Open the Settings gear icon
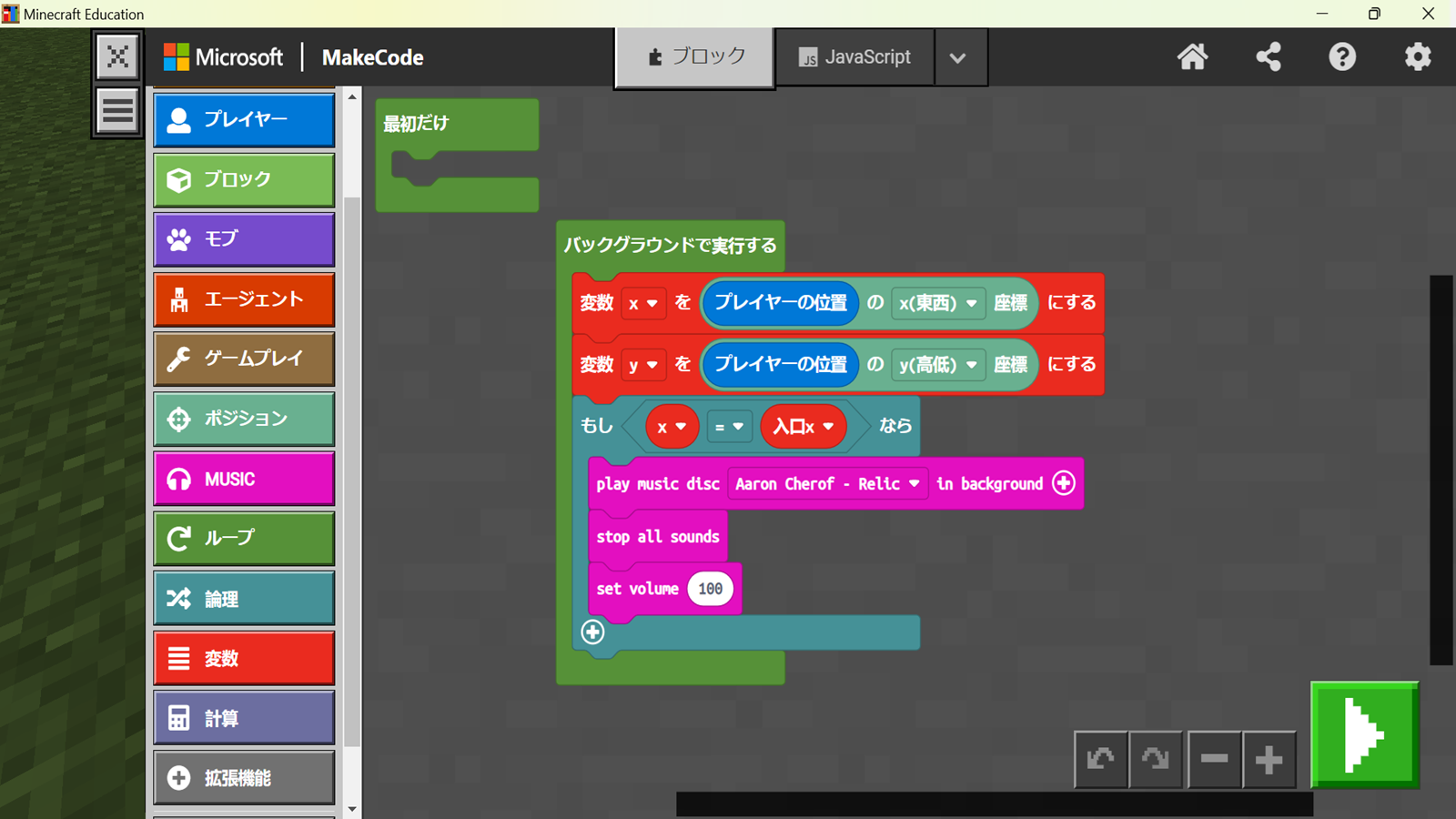This screenshot has width=1456, height=819. pos(1418,57)
